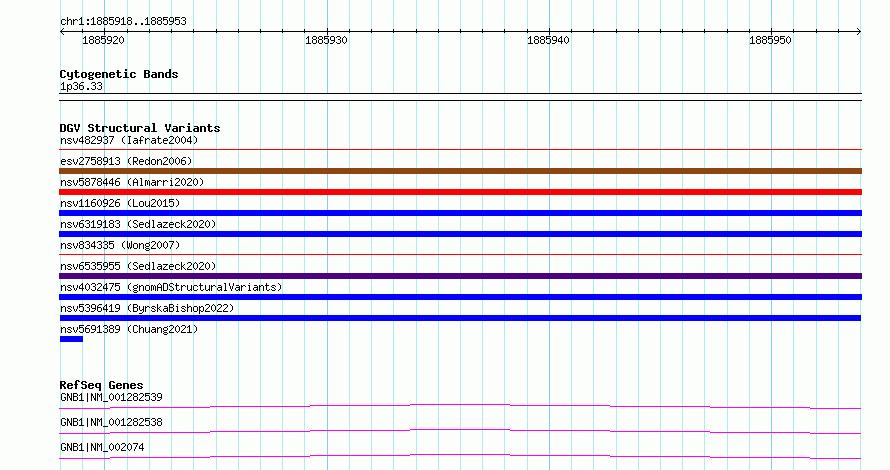Select transcript GNB1|NM_001282538 label
The height and width of the screenshot is (470, 890).
click(111, 422)
